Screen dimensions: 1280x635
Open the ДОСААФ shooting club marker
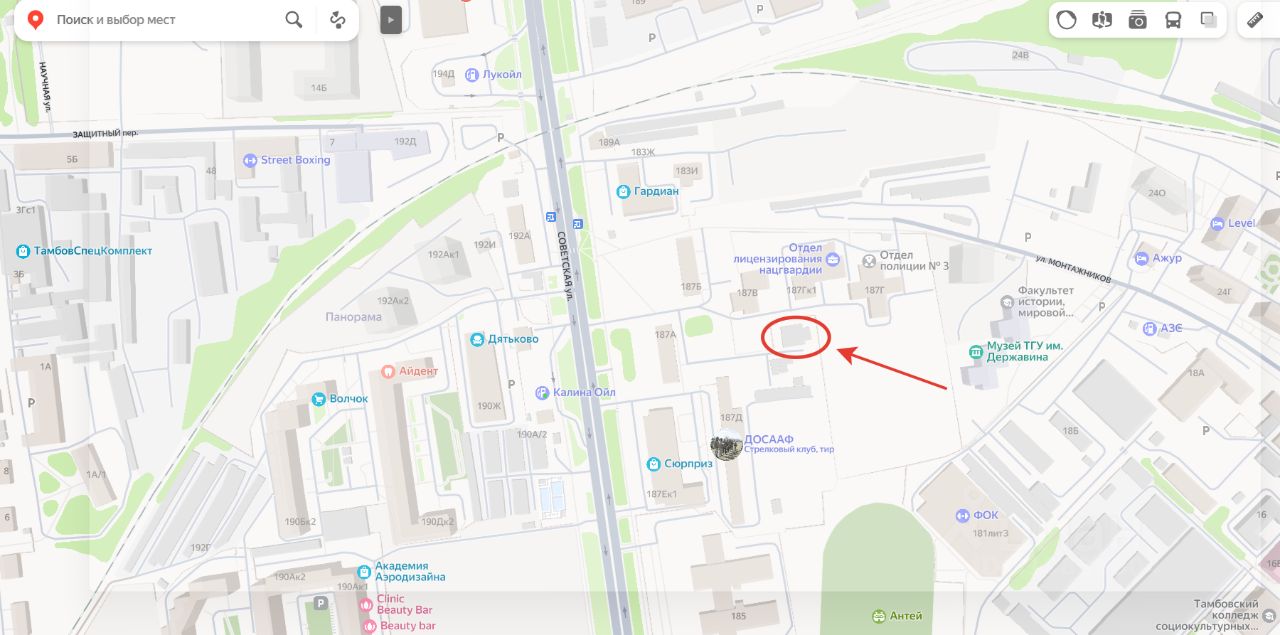pyautogui.click(x=726, y=445)
